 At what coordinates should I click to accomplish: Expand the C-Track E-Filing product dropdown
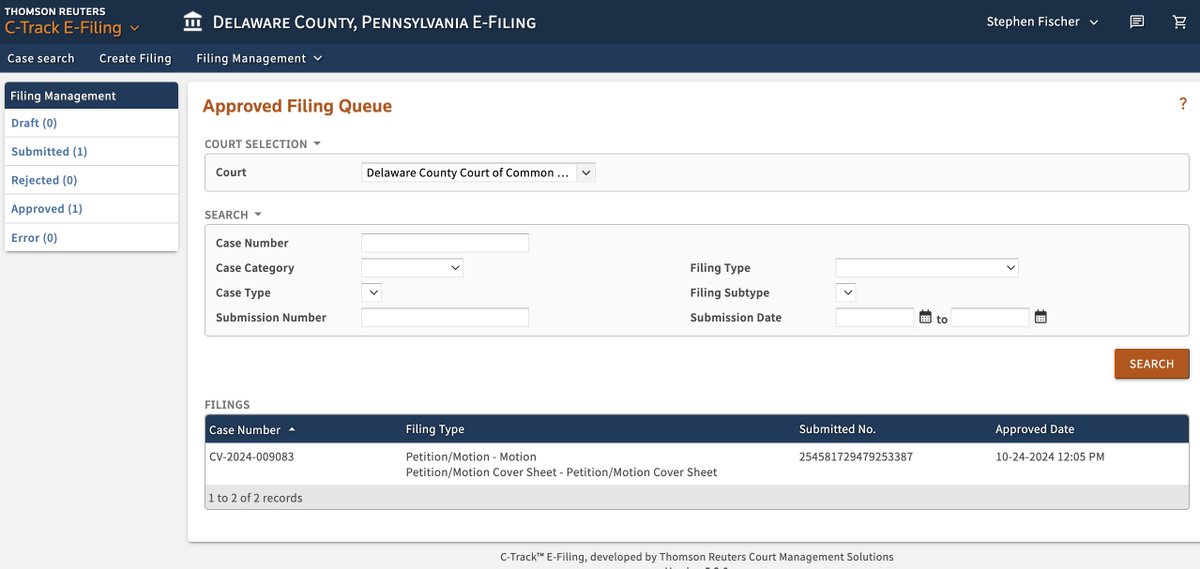coord(73,28)
